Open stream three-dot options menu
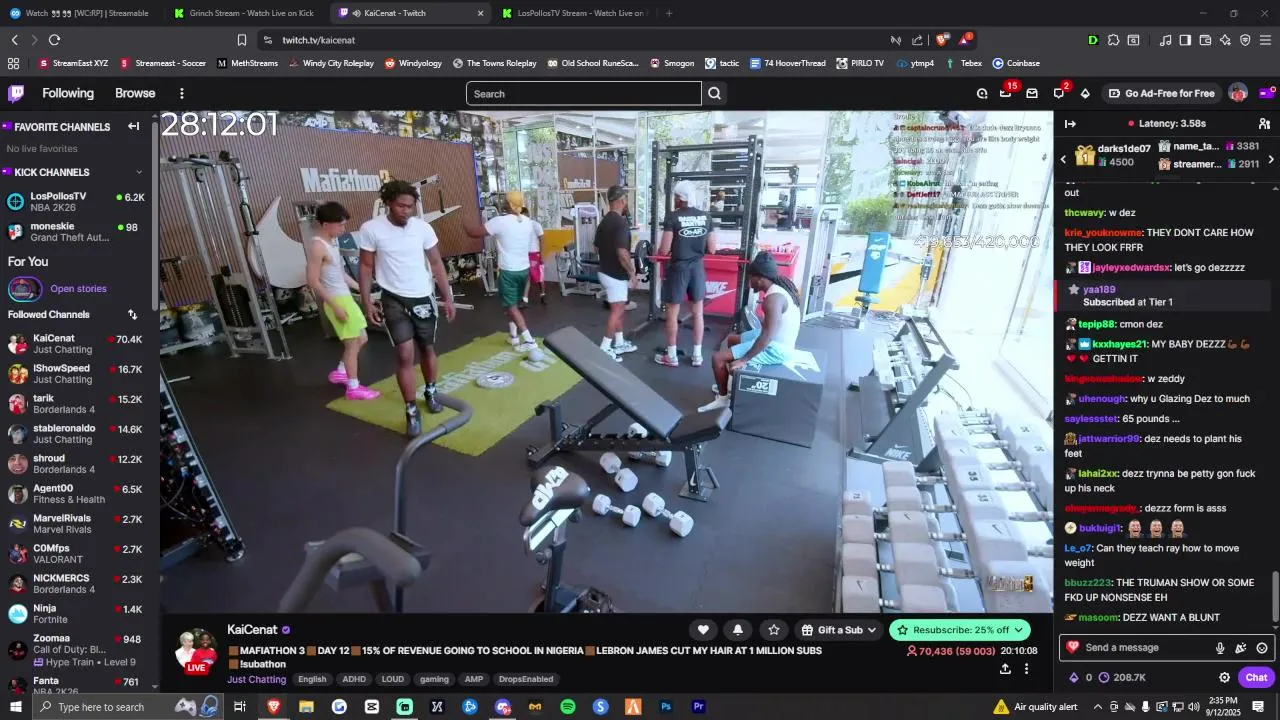Image resolution: width=1280 pixels, height=720 pixels. [x=1026, y=669]
